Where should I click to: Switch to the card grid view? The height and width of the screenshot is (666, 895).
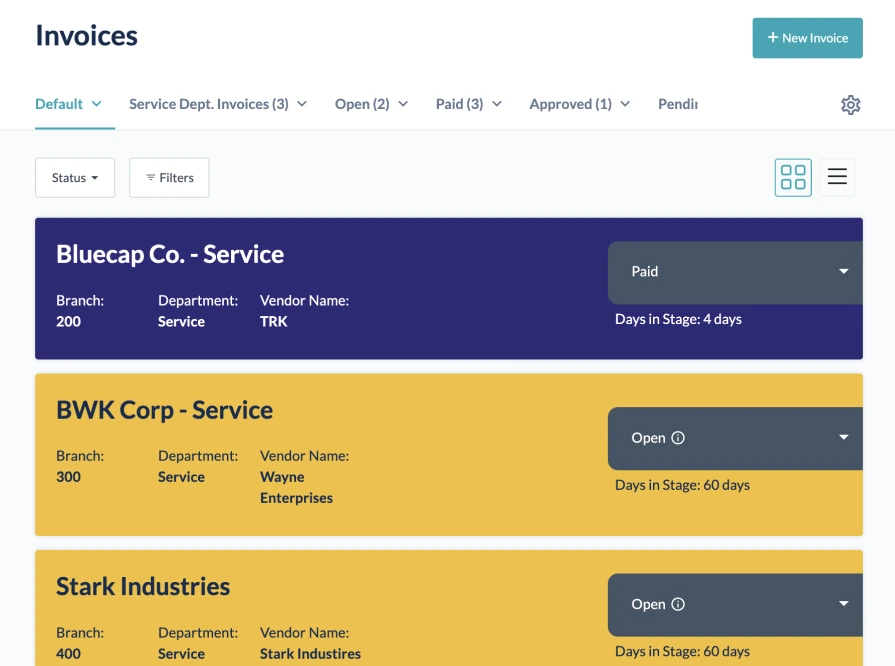(792, 177)
